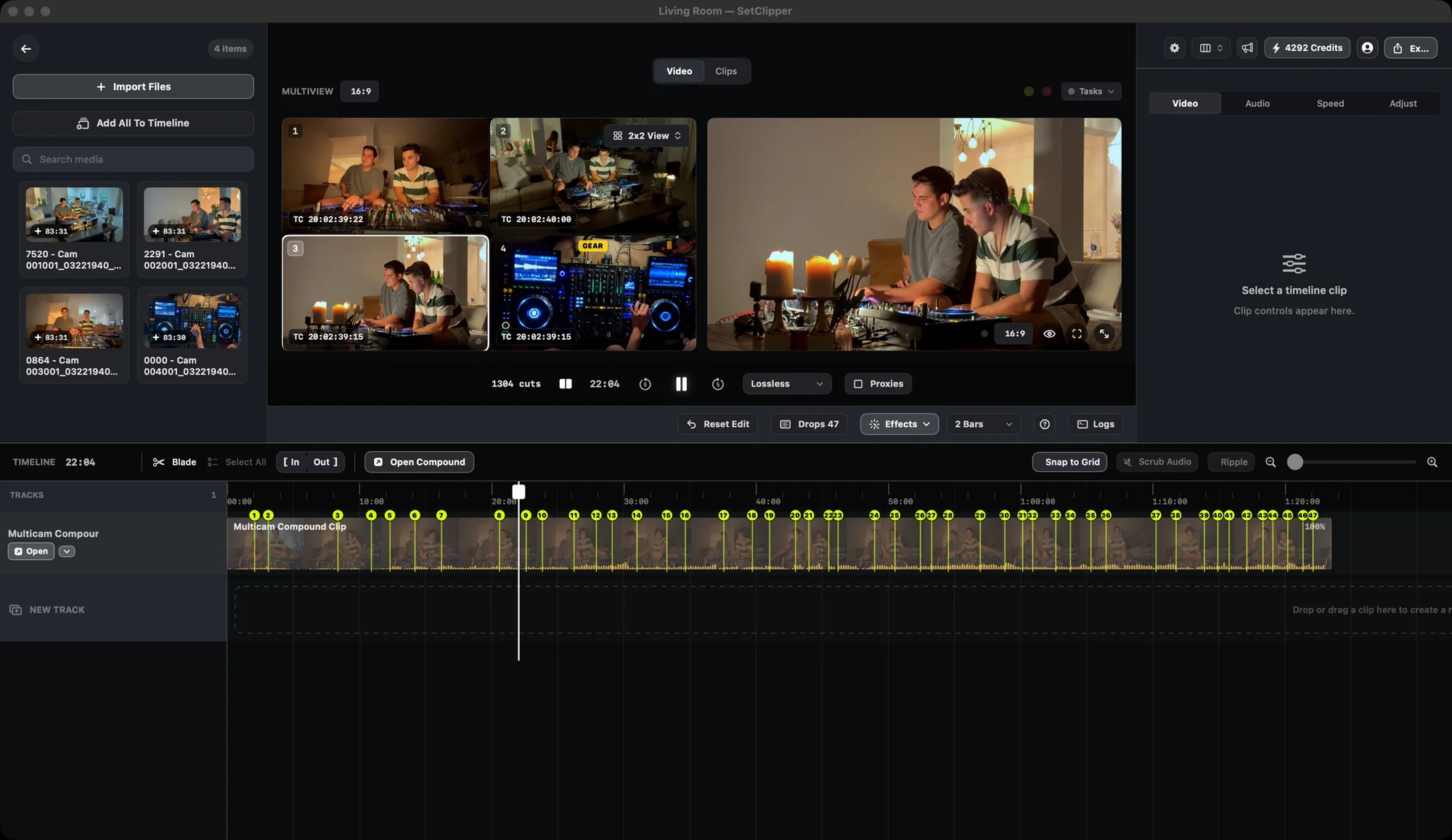Open the help question mark icon

tap(1045, 424)
